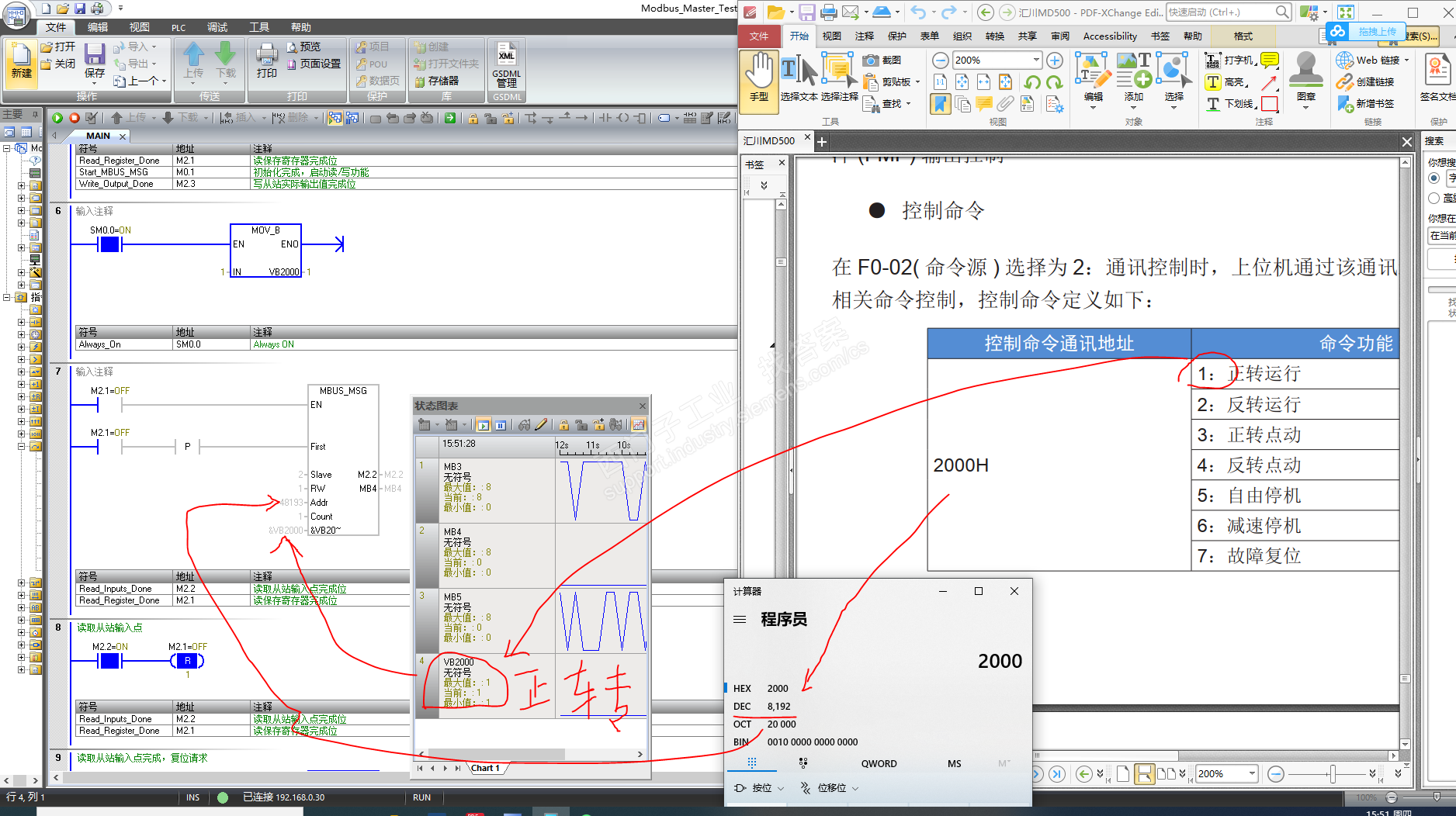The height and width of the screenshot is (816, 1456).
Task: Click the trend view icon in 状态图表 toolbar
Action: point(638,424)
